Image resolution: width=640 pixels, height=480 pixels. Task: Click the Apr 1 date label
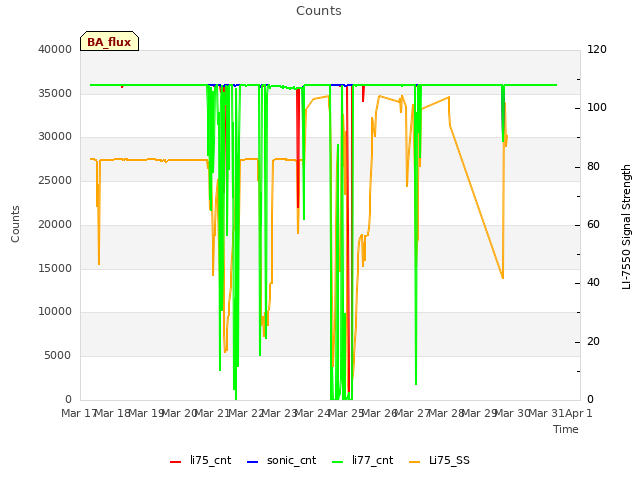point(579,413)
